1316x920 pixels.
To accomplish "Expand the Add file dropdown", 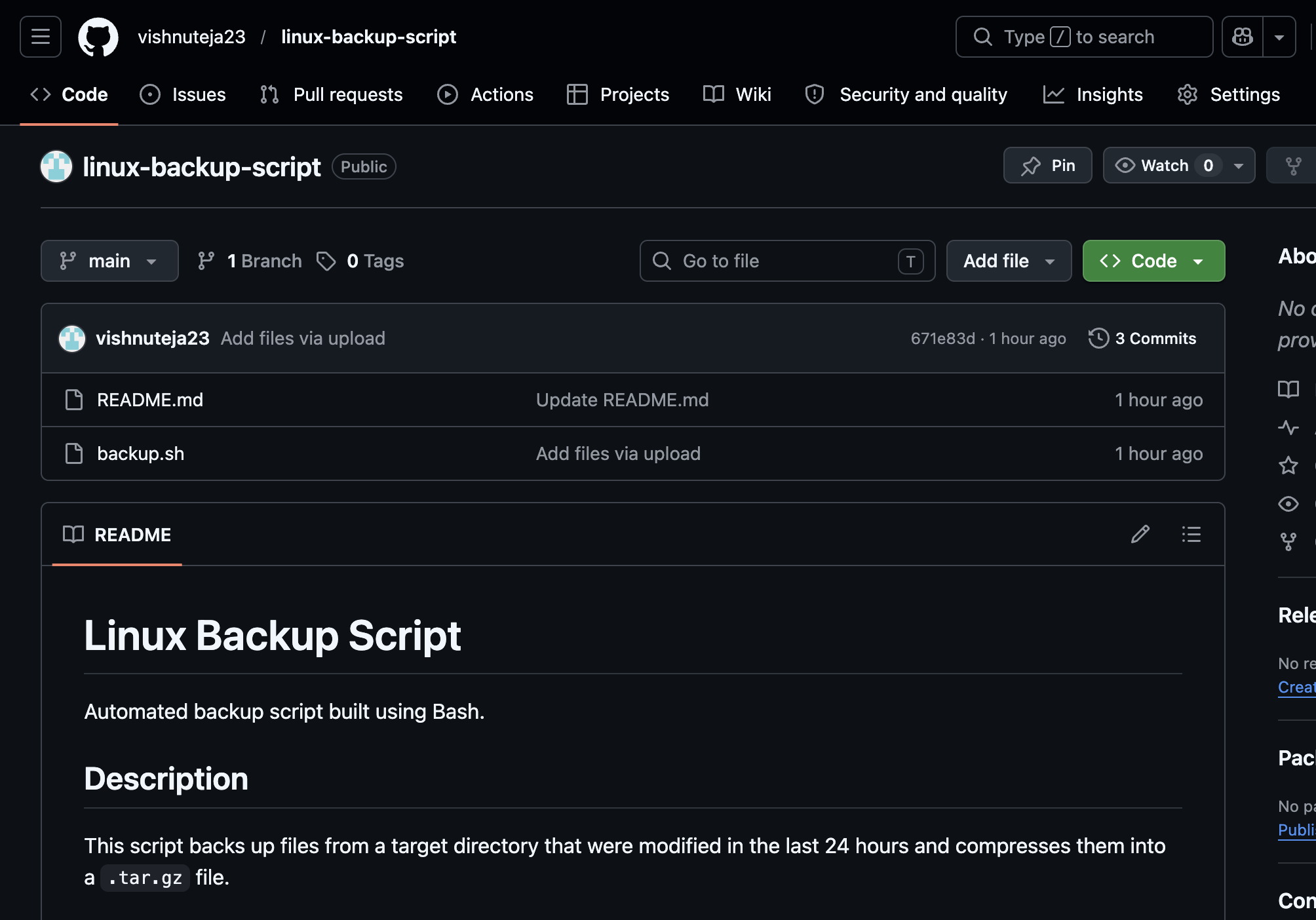I will coord(1009,261).
